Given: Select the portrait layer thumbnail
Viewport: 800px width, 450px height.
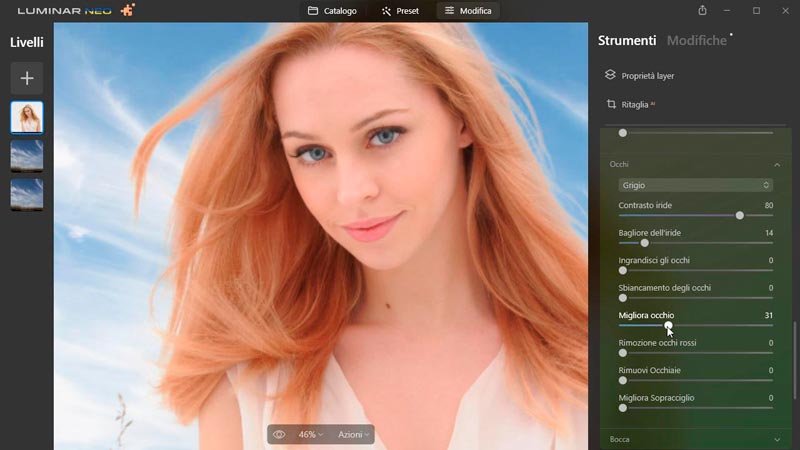Looking at the screenshot, I should (27, 118).
